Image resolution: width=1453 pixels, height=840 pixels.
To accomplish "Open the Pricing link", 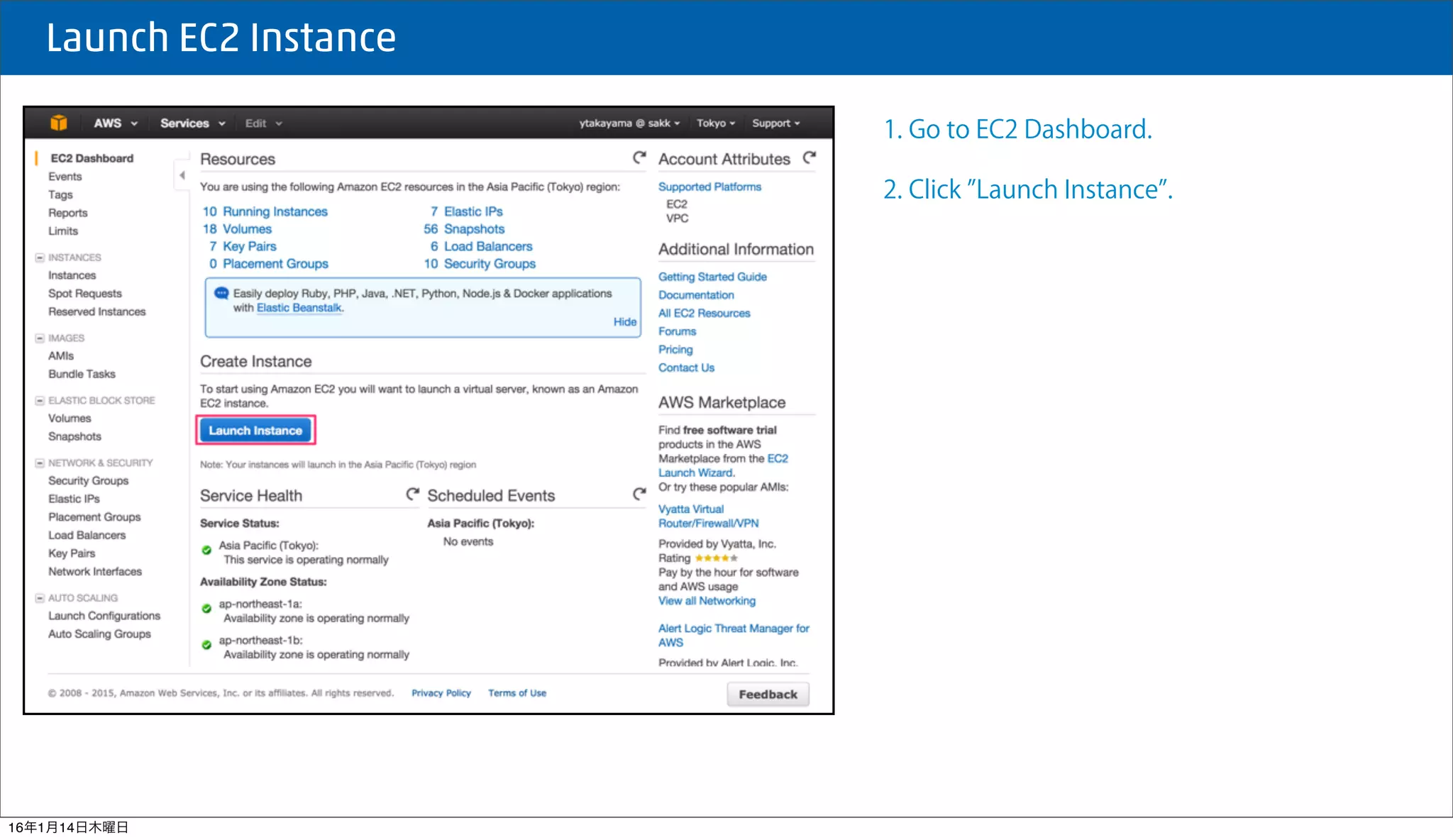I will click(675, 350).
